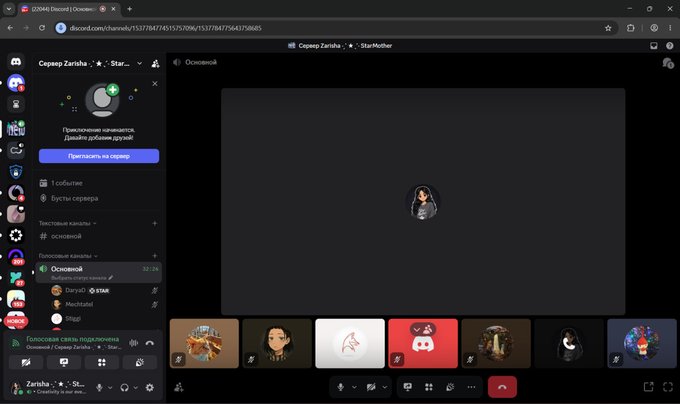Hang up with red disconnect button
Viewport: 680px width, 404px height.
click(x=502, y=387)
